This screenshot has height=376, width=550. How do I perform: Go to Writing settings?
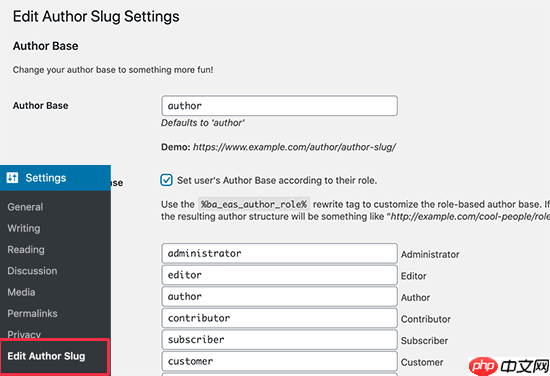pos(24,228)
